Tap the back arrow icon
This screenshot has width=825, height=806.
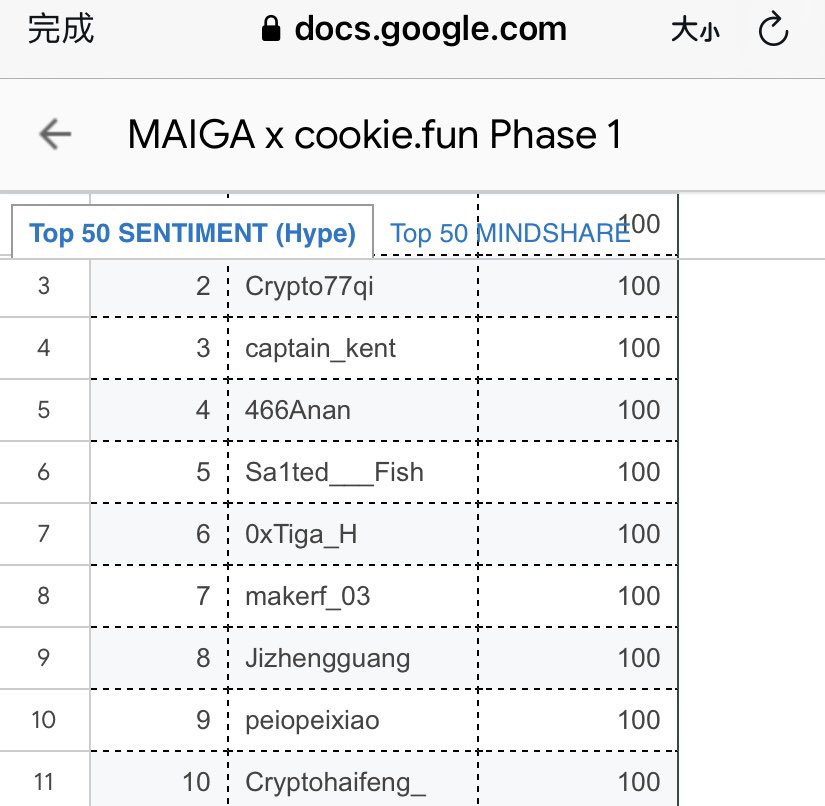pos(55,134)
